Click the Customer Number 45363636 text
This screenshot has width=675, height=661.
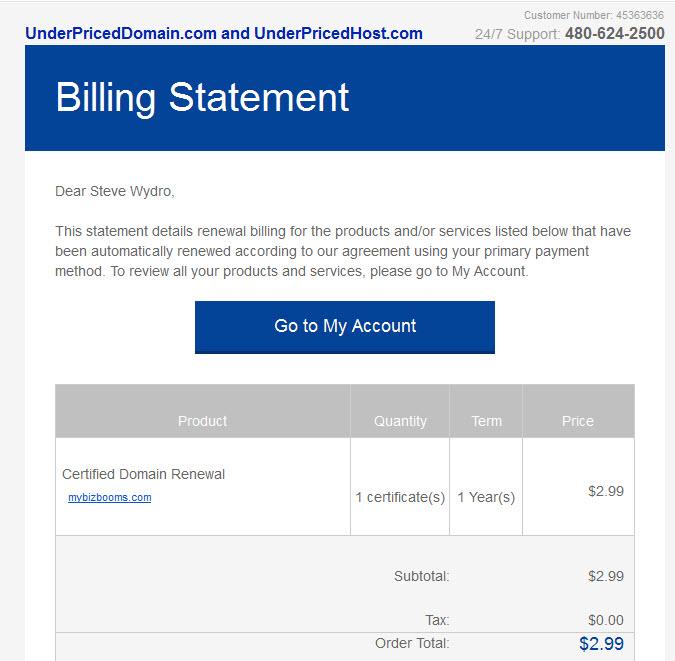click(x=594, y=15)
